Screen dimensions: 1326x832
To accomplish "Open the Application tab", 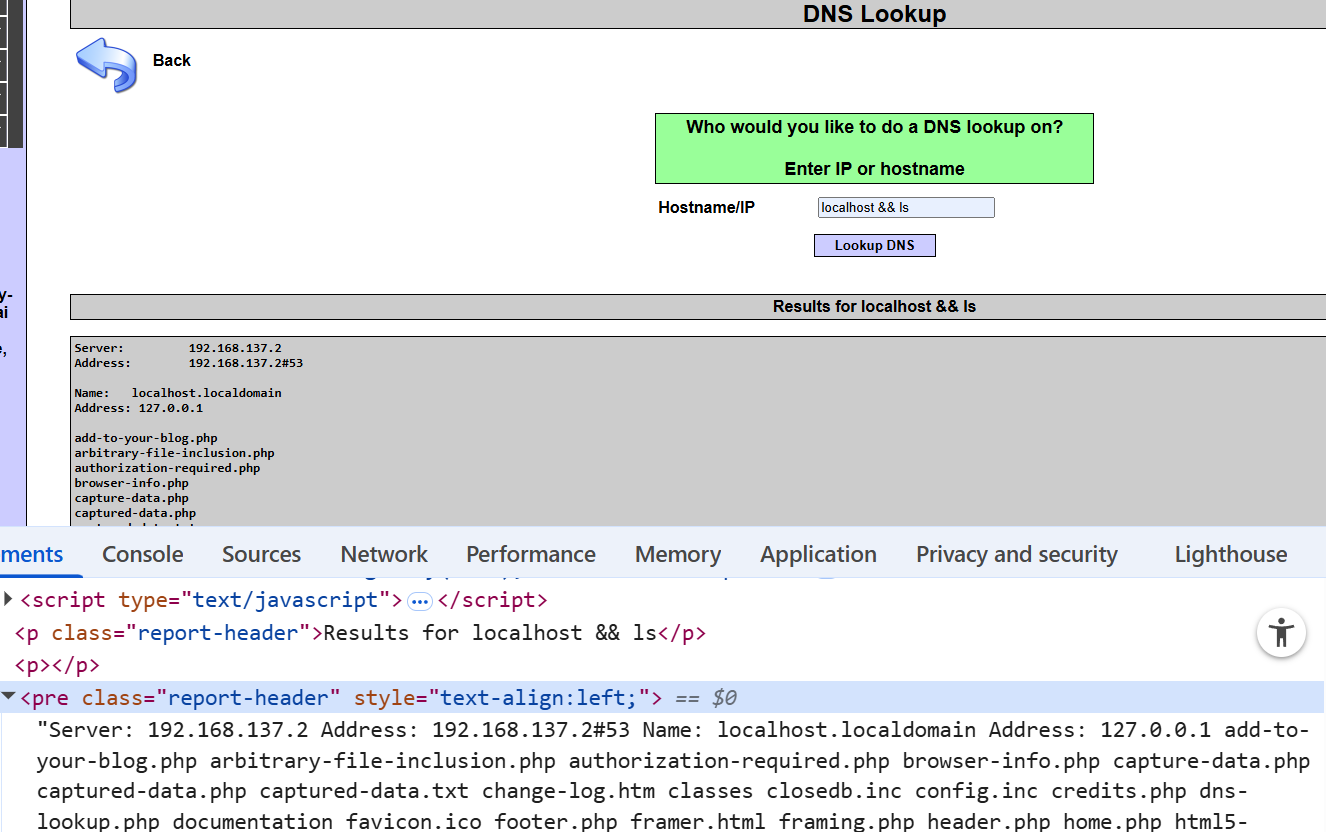I will pyautogui.click(x=818, y=554).
